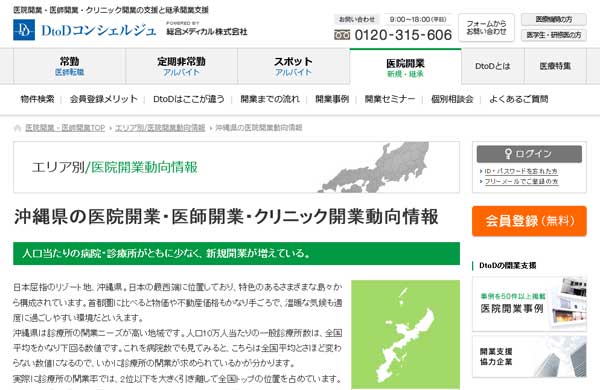Select the 医院開業 新規・継承 tab
The width and height of the screenshot is (600, 390).
[x=405, y=67]
